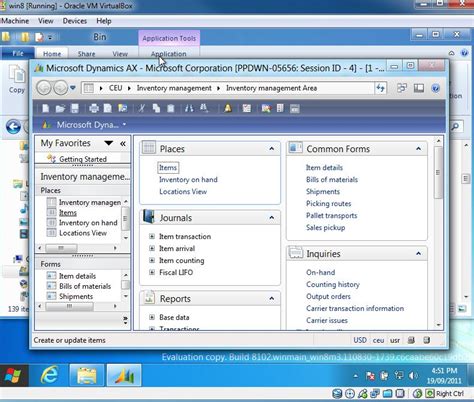Click the alert bell toolbar icon

click(228, 108)
